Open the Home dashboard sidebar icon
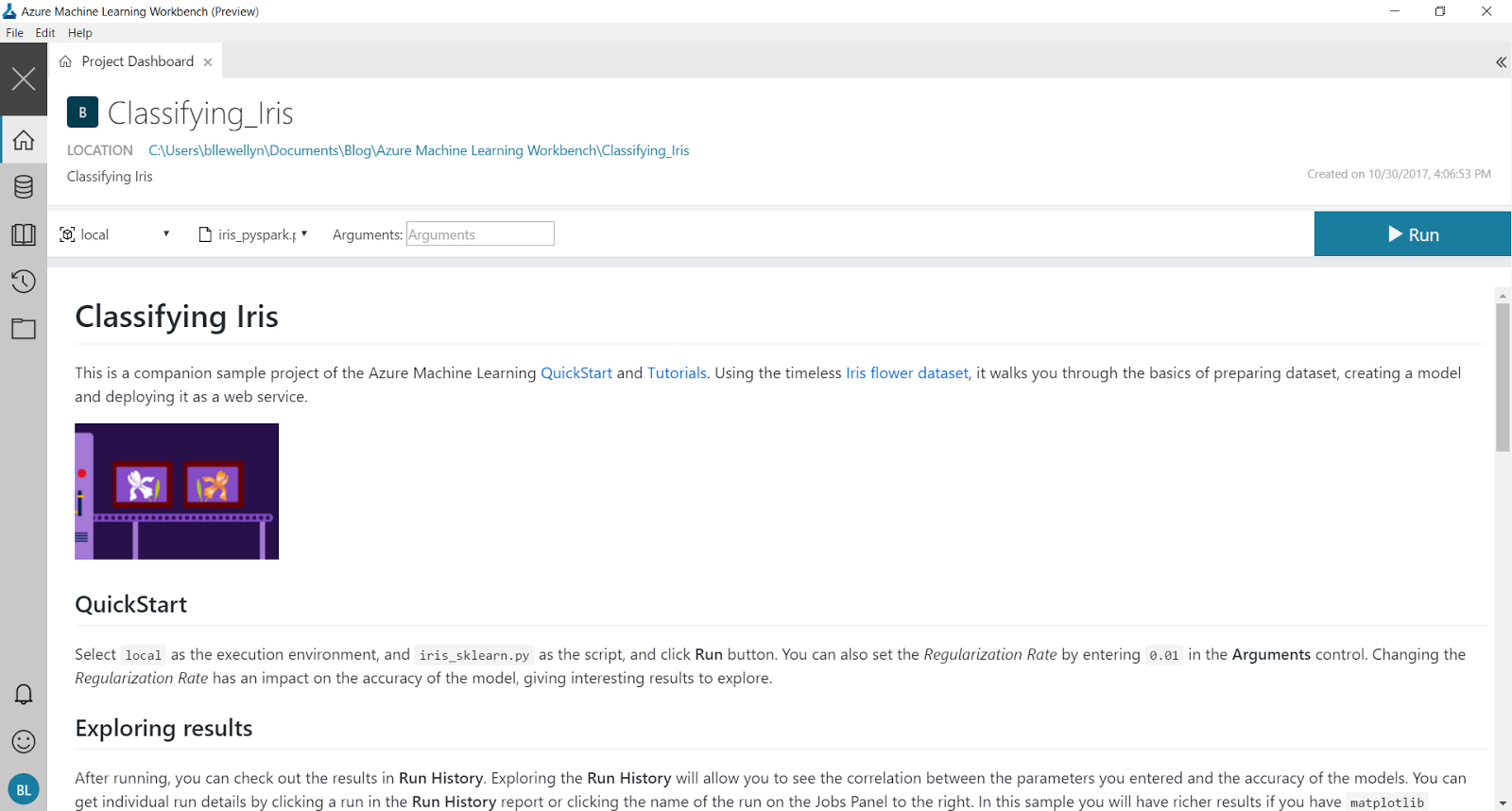The image size is (1512, 811). pos(24,140)
